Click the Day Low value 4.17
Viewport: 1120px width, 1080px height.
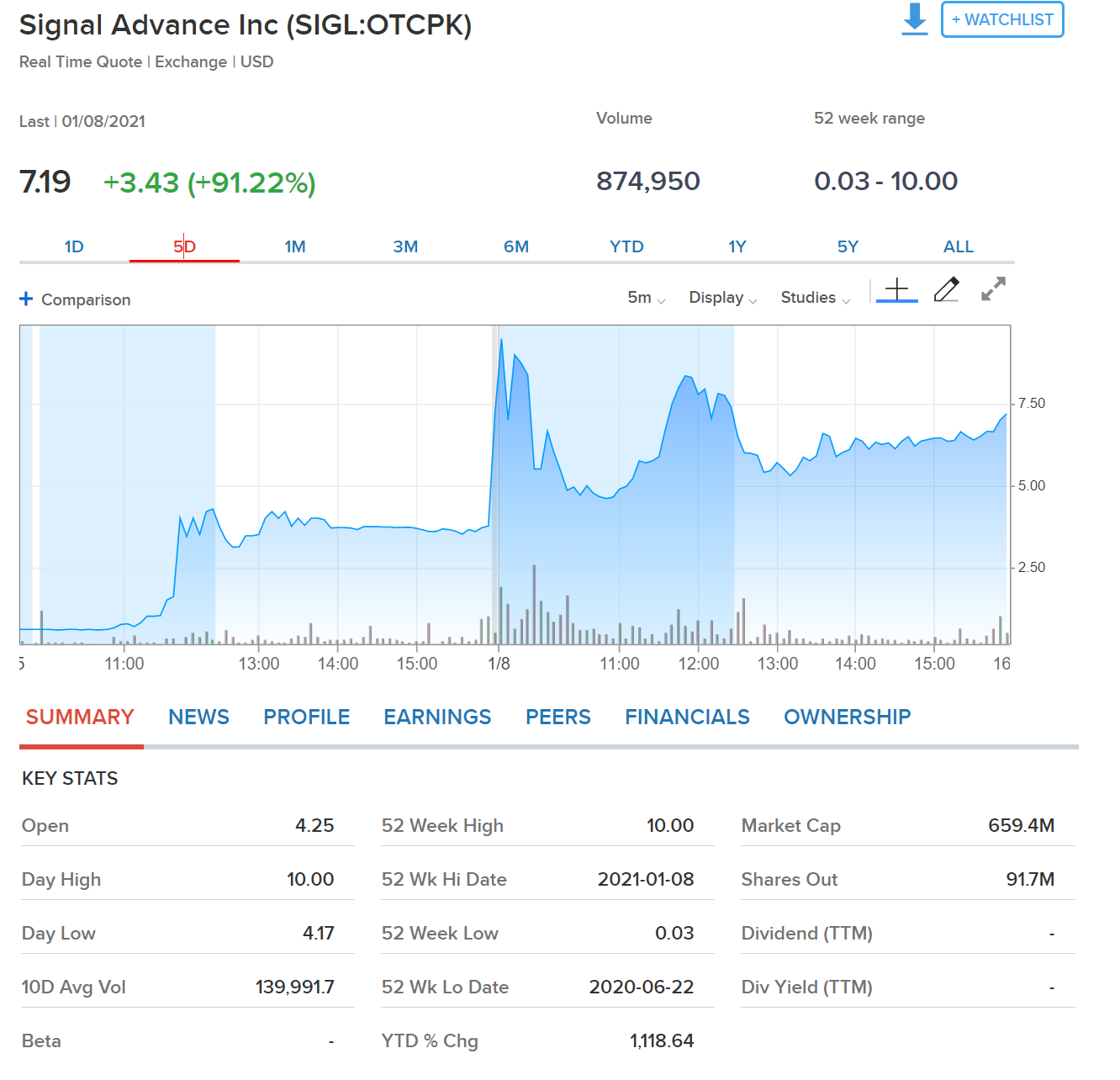click(x=319, y=933)
